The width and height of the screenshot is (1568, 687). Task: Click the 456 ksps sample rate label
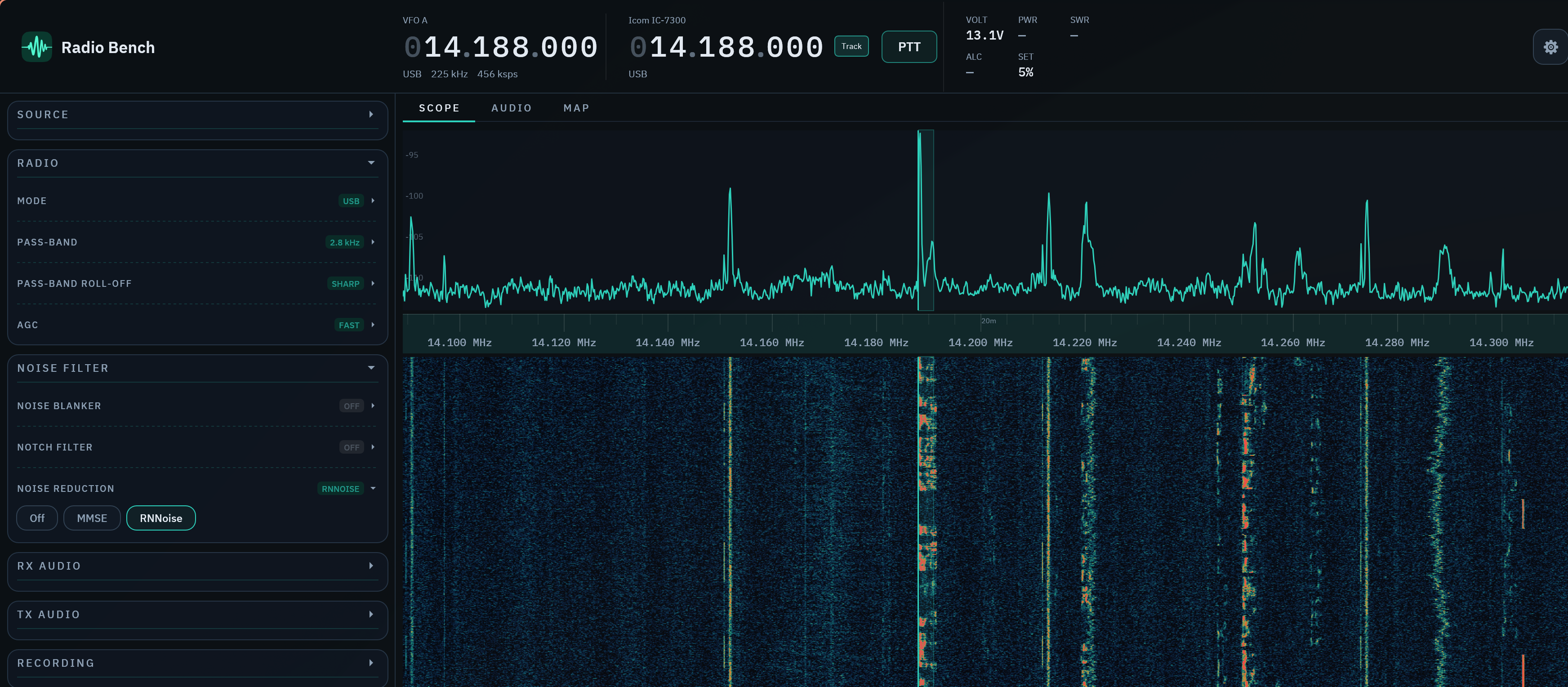click(497, 74)
